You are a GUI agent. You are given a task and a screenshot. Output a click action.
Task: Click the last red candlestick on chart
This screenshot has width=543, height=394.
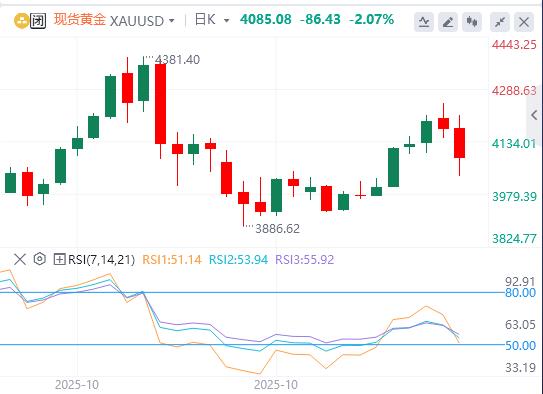(x=460, y=143)
